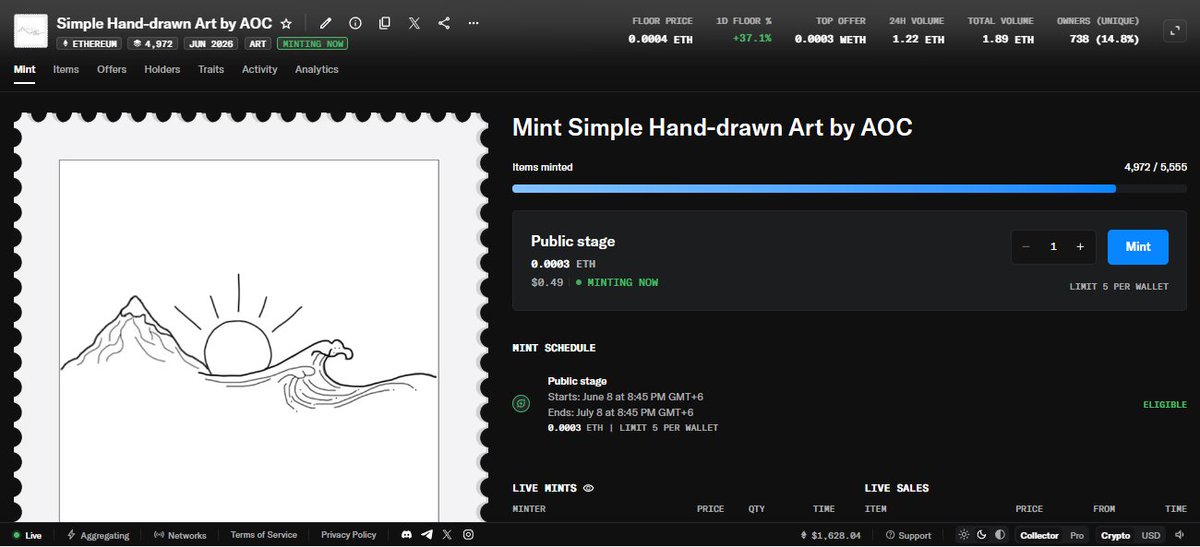Toggle the eye icon beside LIVE MINTS
Image resolution: width=1200 pixels, height=547 pixels.
pos(588,488)
